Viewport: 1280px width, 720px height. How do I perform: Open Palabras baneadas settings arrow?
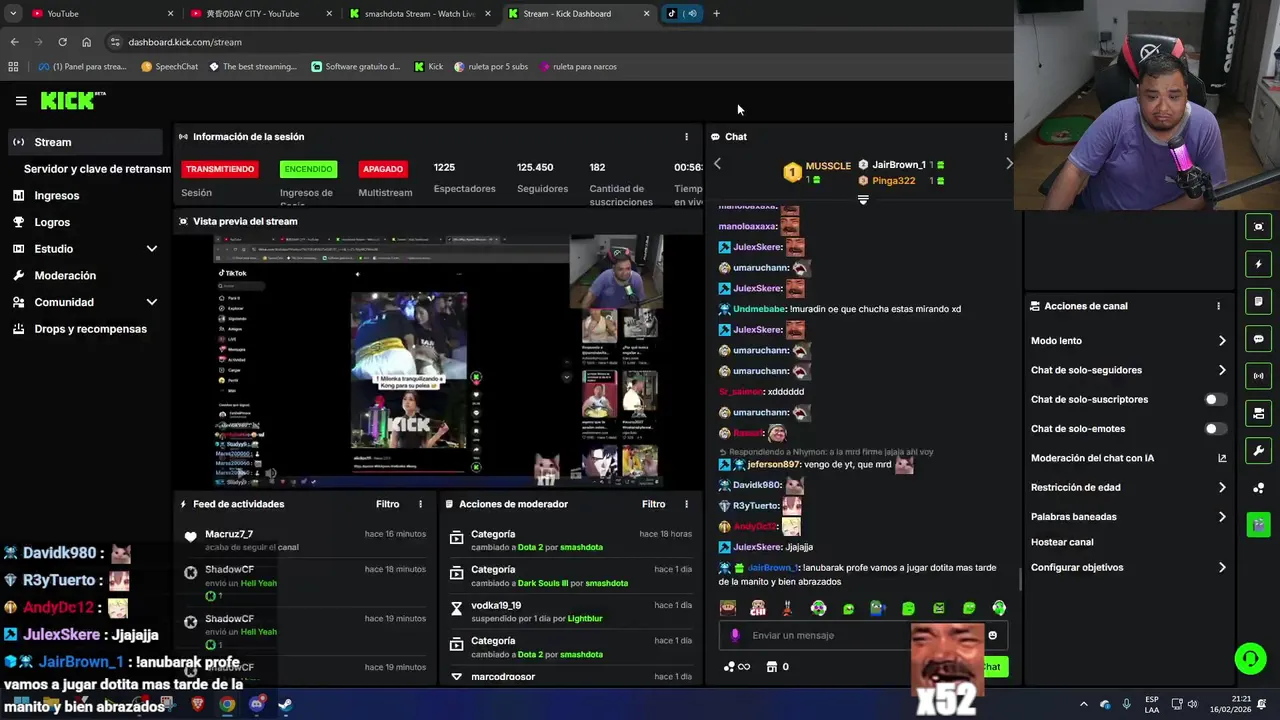pyautogui.click(x=1222, y=517)
